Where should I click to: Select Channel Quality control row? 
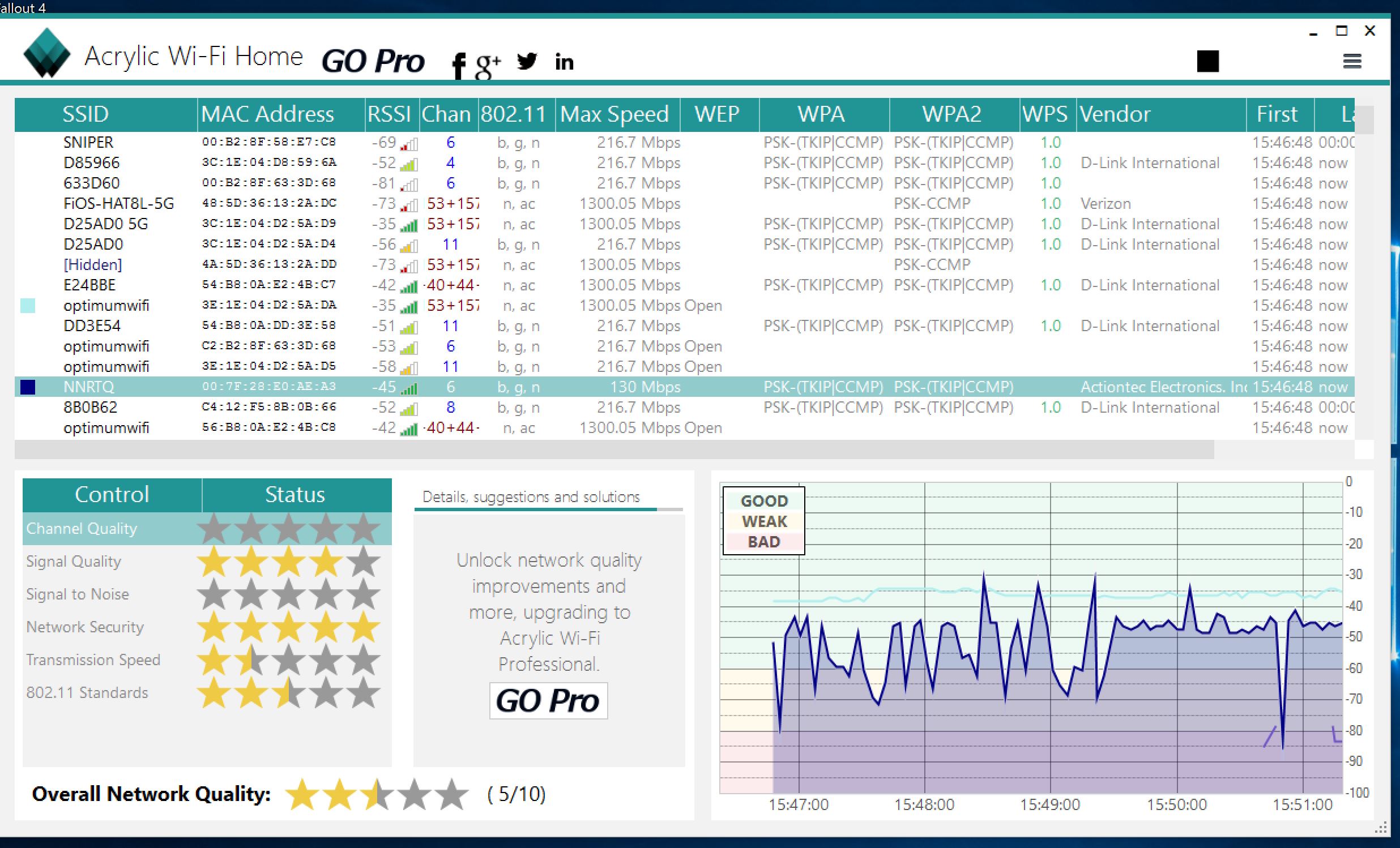[x=82, y=529]
